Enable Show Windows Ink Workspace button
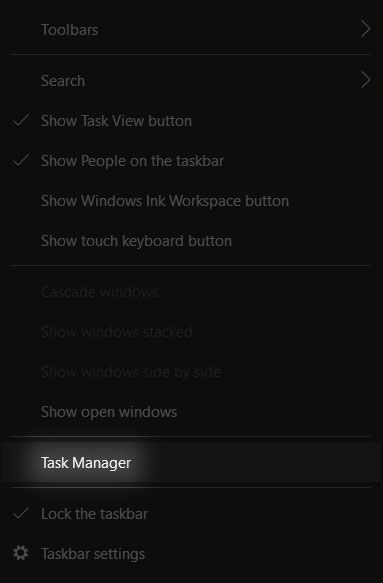This screenshot has height=583, width=383. pos(192,201)
